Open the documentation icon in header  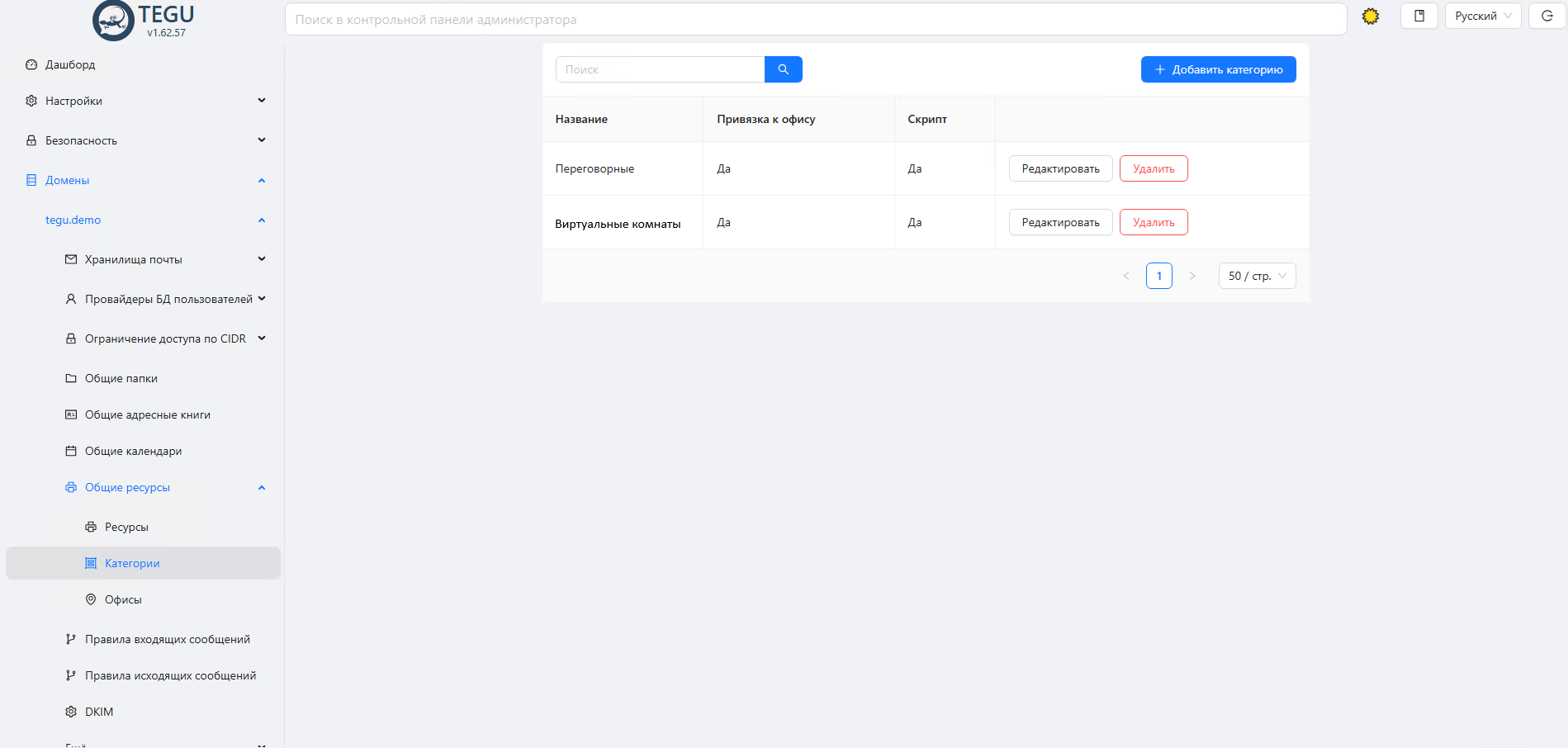pos(1419,17)
